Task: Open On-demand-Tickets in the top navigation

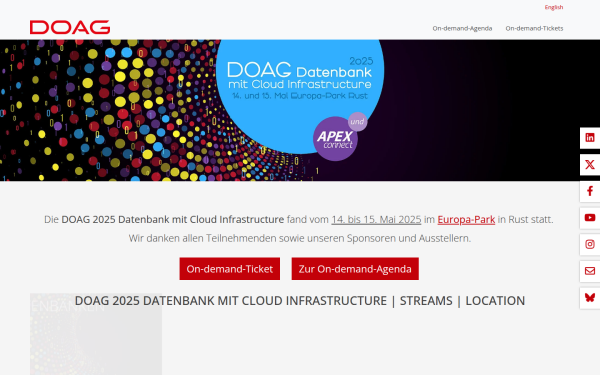Action: (x=534, y=28)
